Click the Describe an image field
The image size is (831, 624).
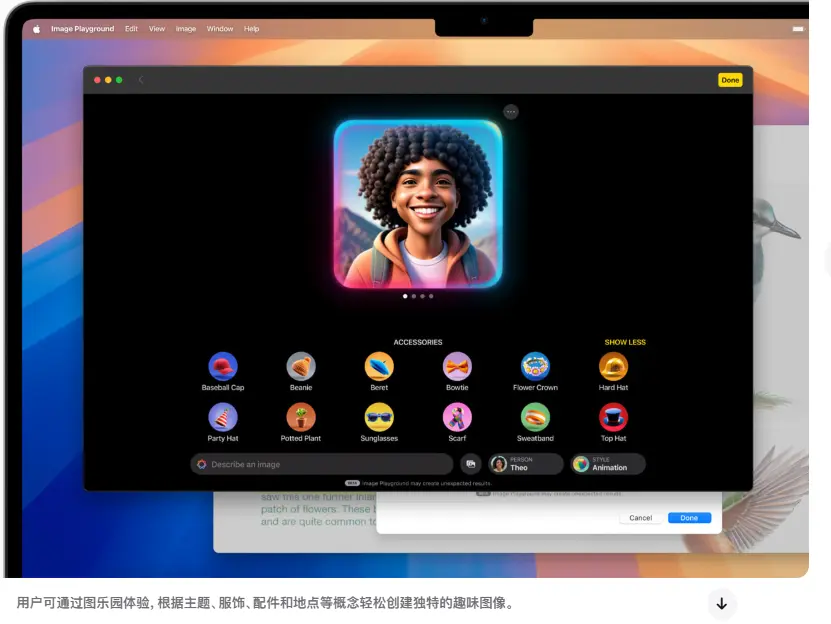pos(322,464)
